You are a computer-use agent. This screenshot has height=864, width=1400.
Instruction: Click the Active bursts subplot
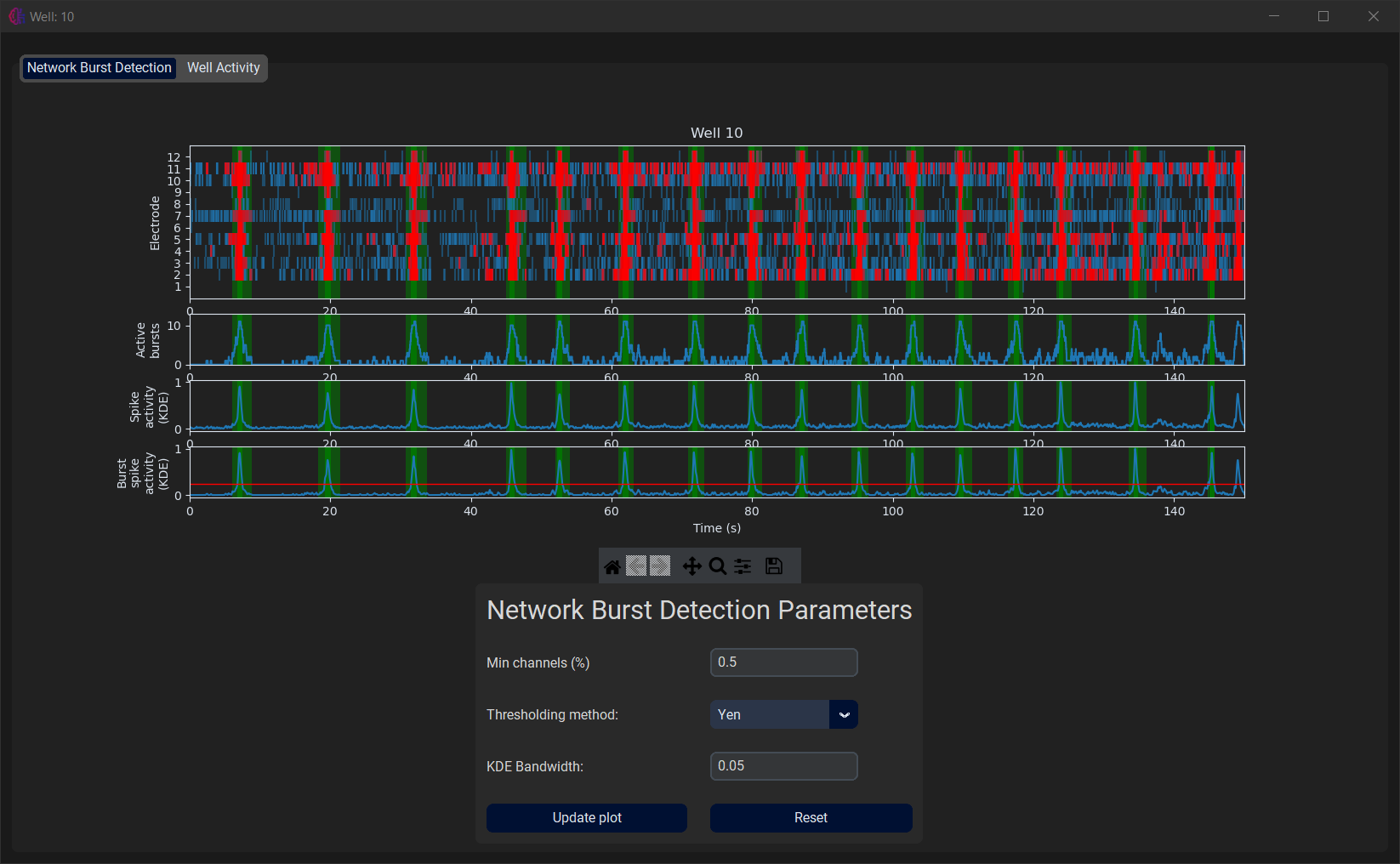pos(716,340)
